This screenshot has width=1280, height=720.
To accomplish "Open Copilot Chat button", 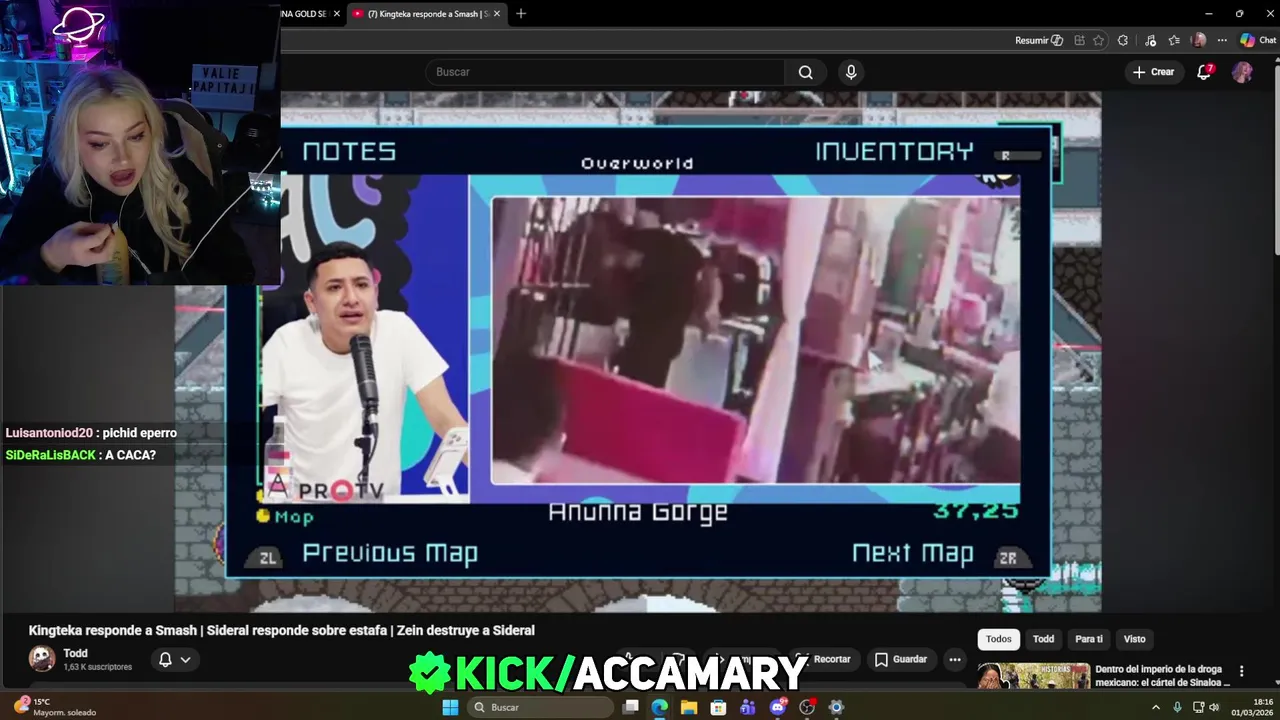I will pos(1258,40).
